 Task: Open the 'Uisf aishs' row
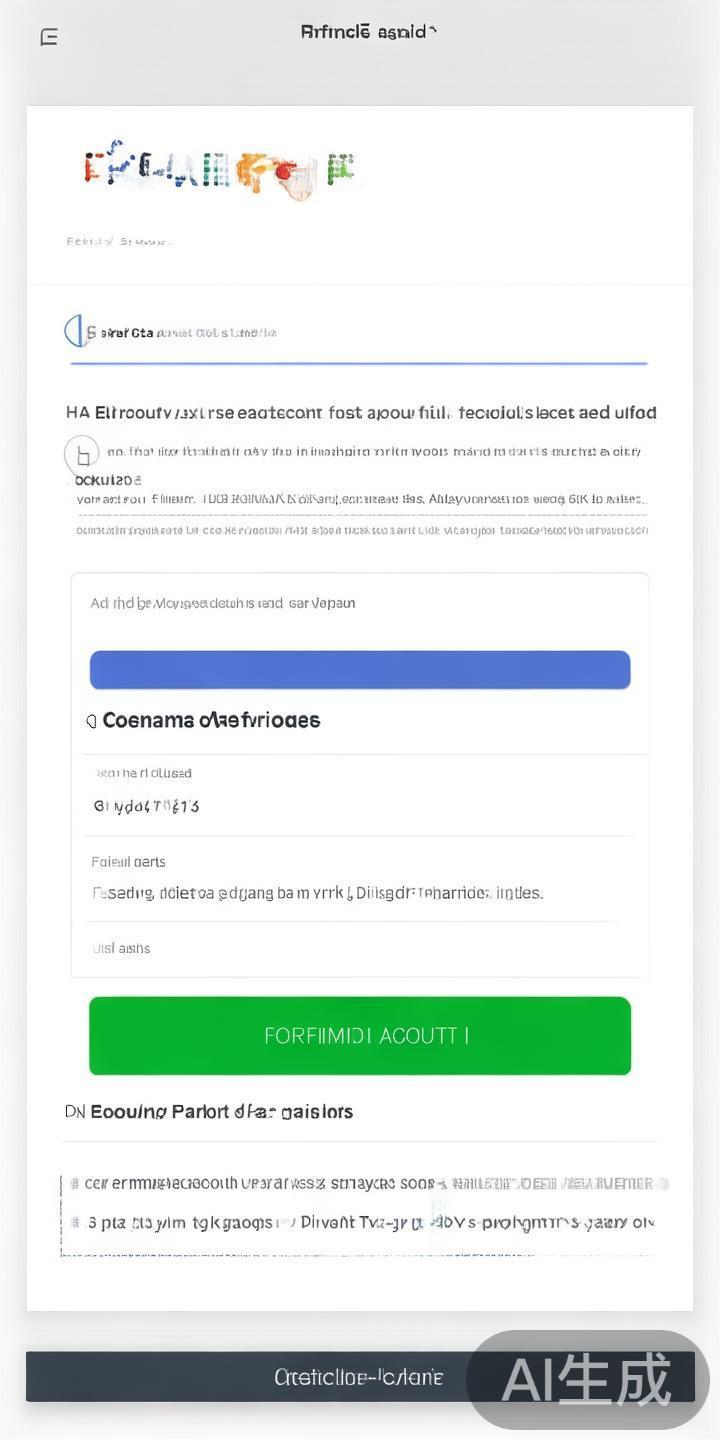click(x=121, y=948)
